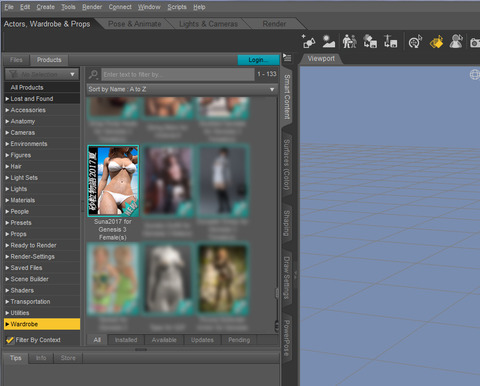Open the Create menu
Viewport: 480px width, 386px height.
[x=45, y=7]
